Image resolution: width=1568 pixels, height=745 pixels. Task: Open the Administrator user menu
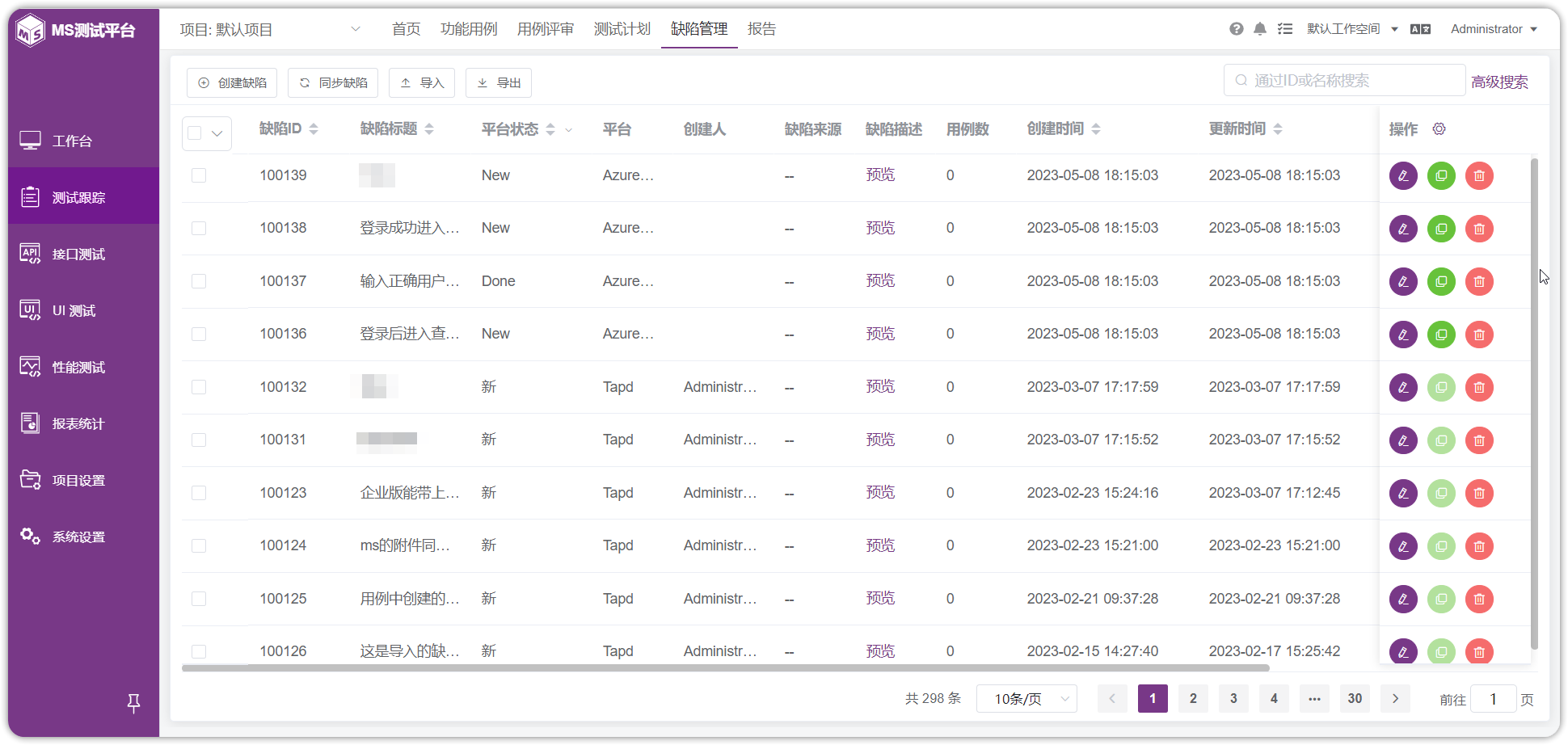pyautogui.click(x=1494, y=29)
